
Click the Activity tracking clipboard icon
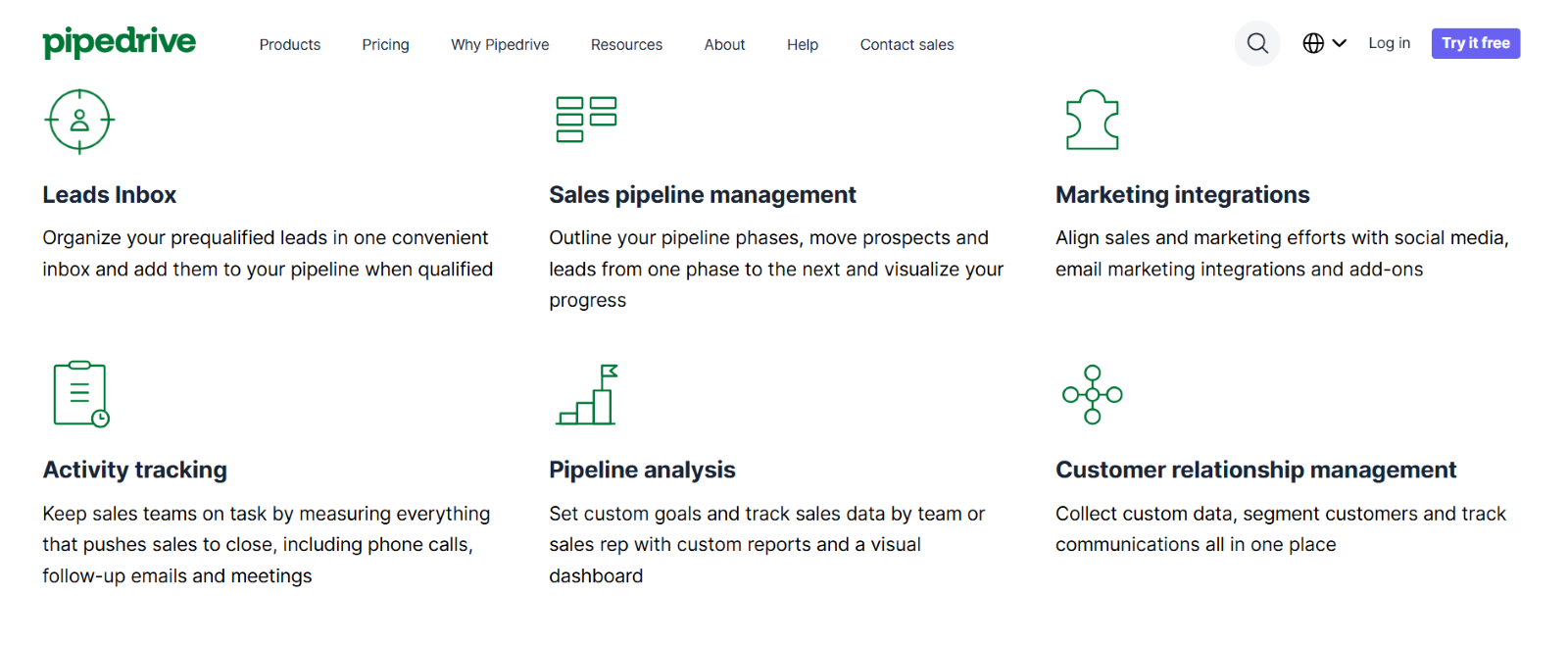[x=80, y=394]
